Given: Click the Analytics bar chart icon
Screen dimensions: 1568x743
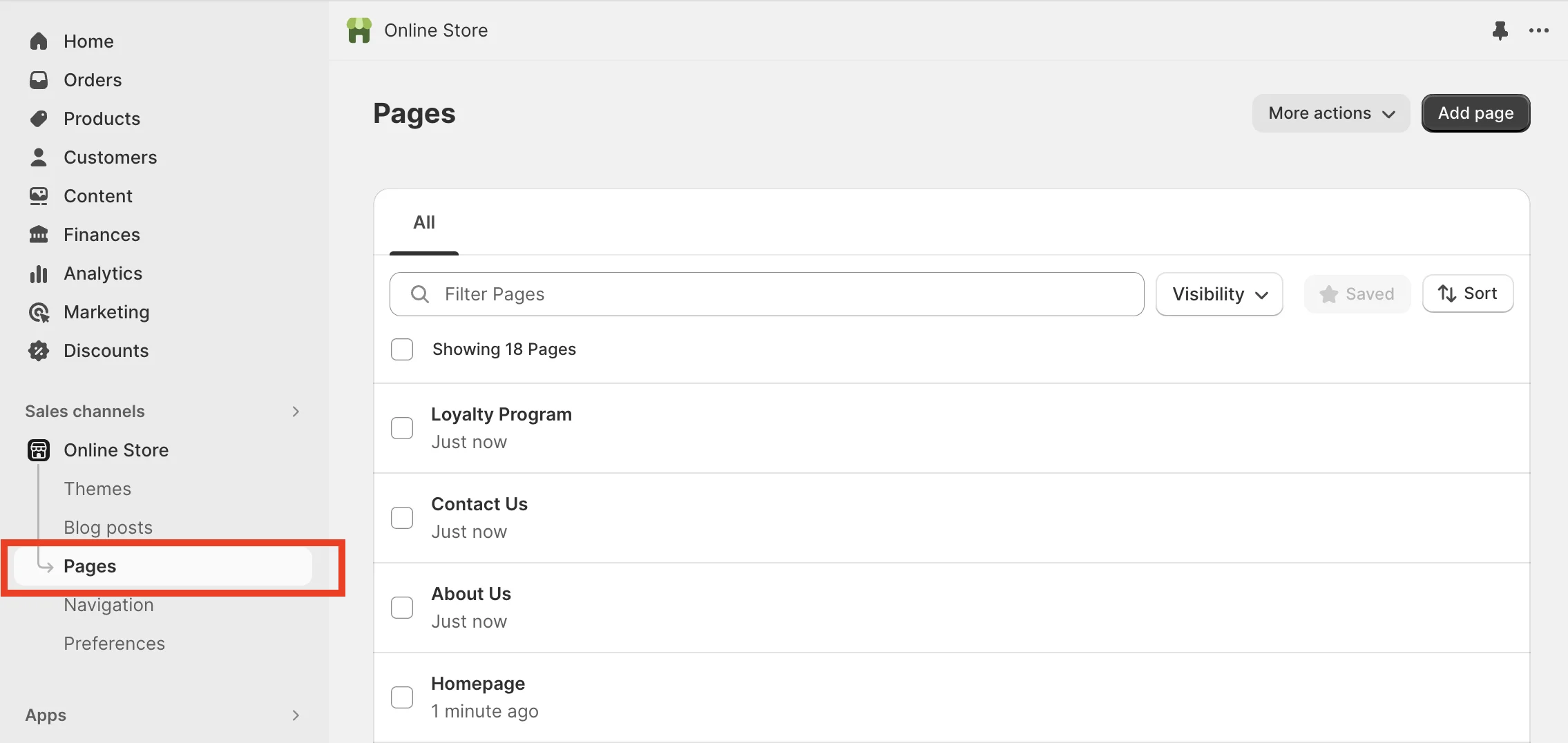Looking at the screenshot, I should point(39,273).
